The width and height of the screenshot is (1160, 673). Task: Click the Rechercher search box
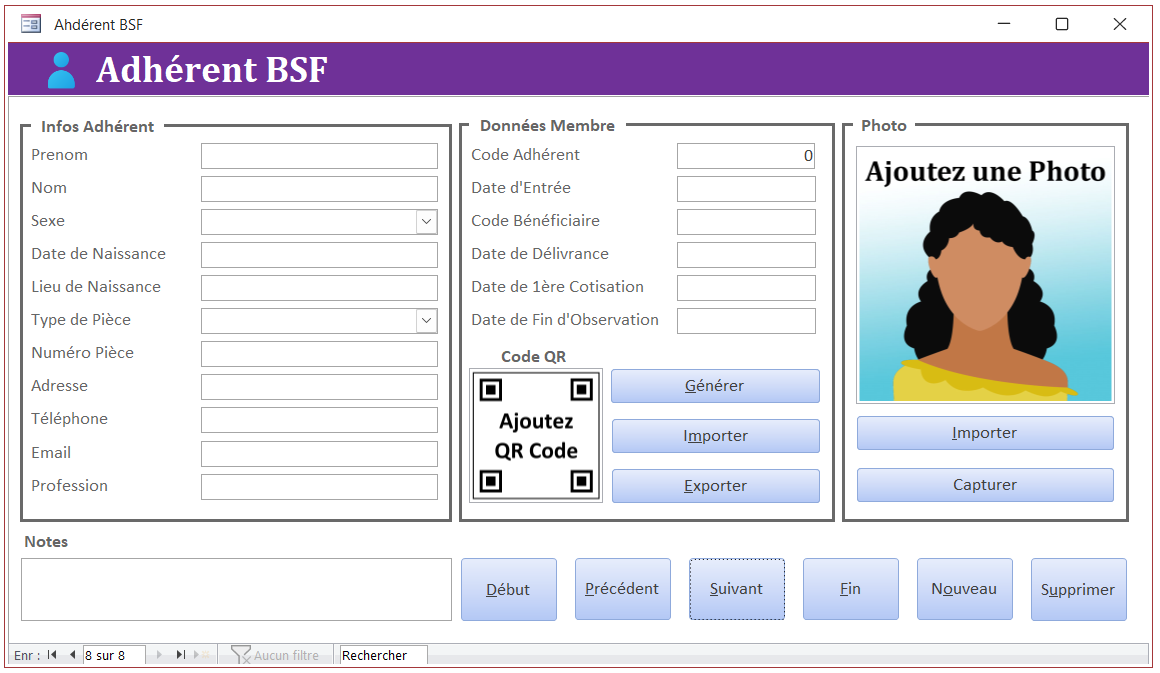pyautogui.click(x=383, y=655)
